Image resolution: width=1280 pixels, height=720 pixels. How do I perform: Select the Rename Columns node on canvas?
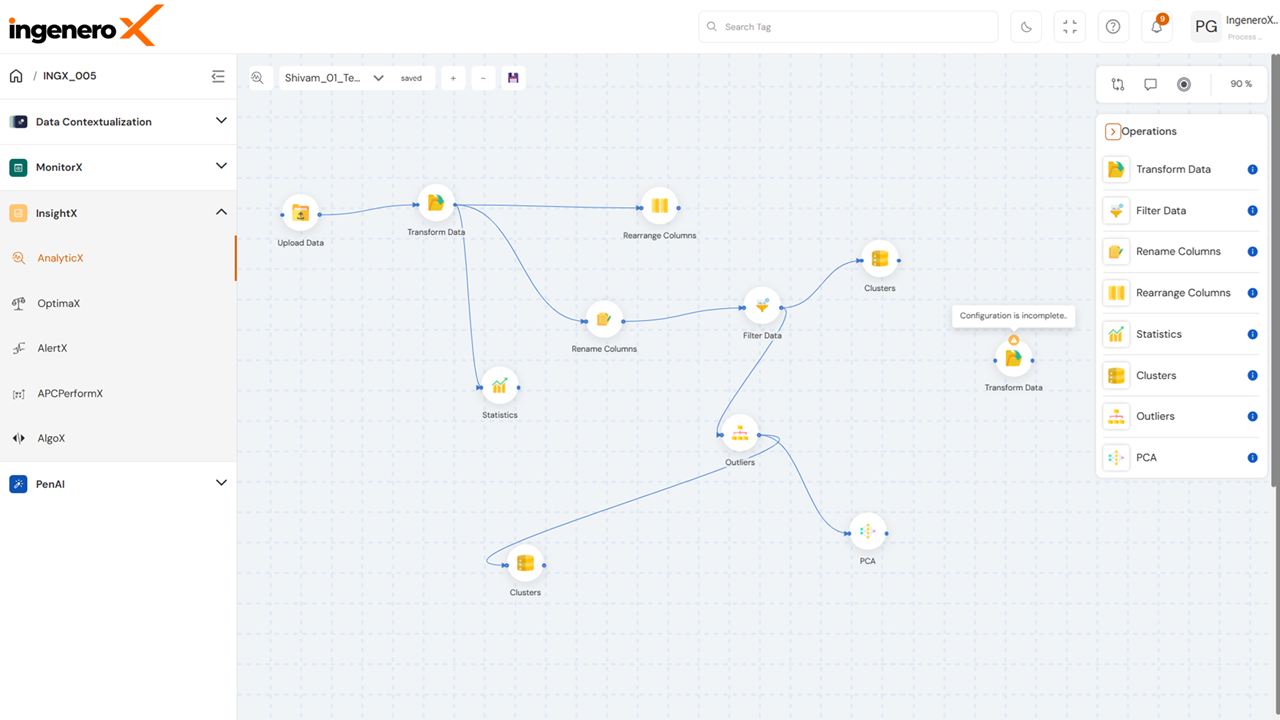click(x=603, y=320)
